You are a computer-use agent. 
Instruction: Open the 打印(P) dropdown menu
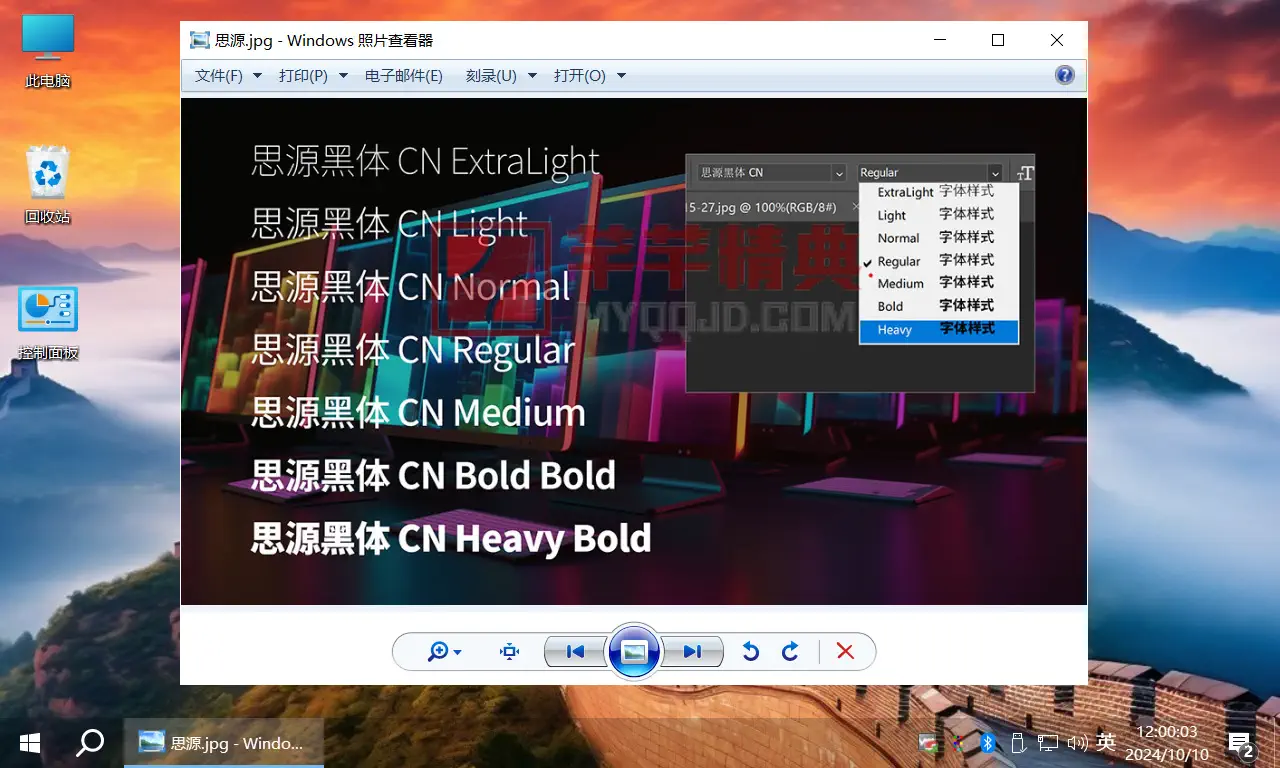(x=313, y=76)
